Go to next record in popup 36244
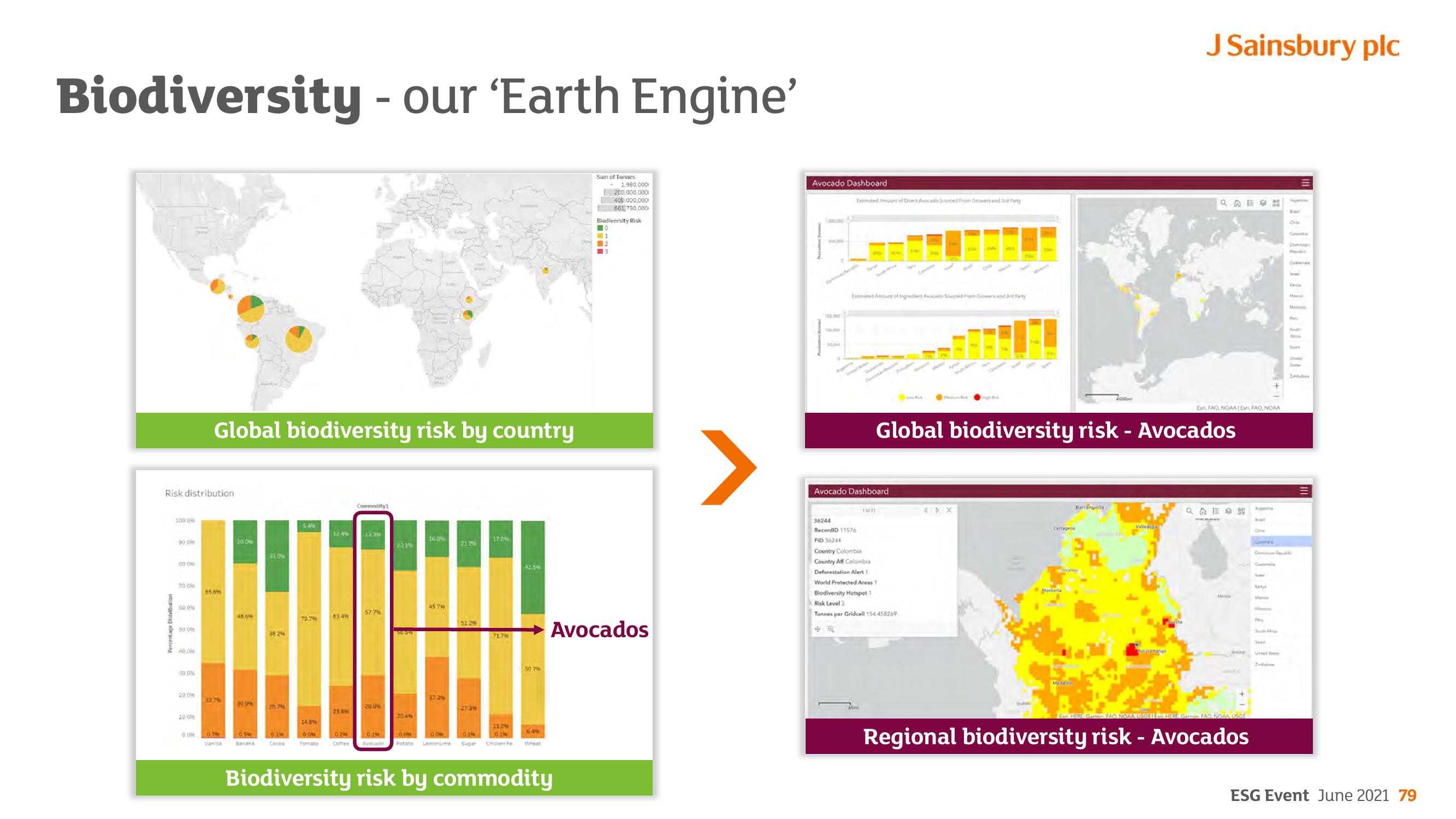1456x819 pixels. pyautogui.click(x=937, y=511)
